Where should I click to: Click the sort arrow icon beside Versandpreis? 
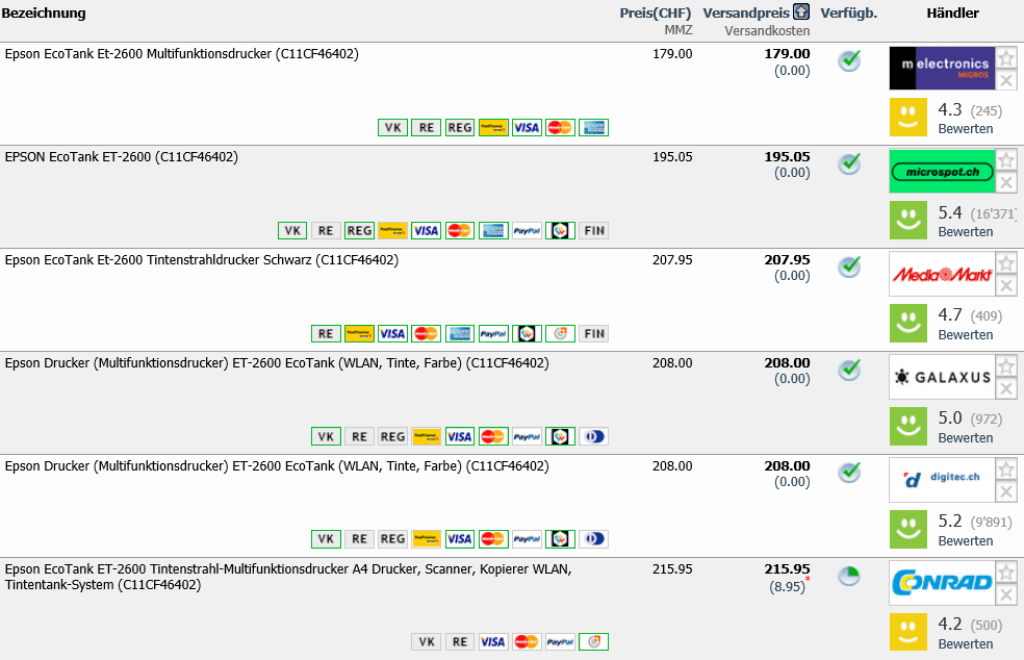tap(801, 12)
